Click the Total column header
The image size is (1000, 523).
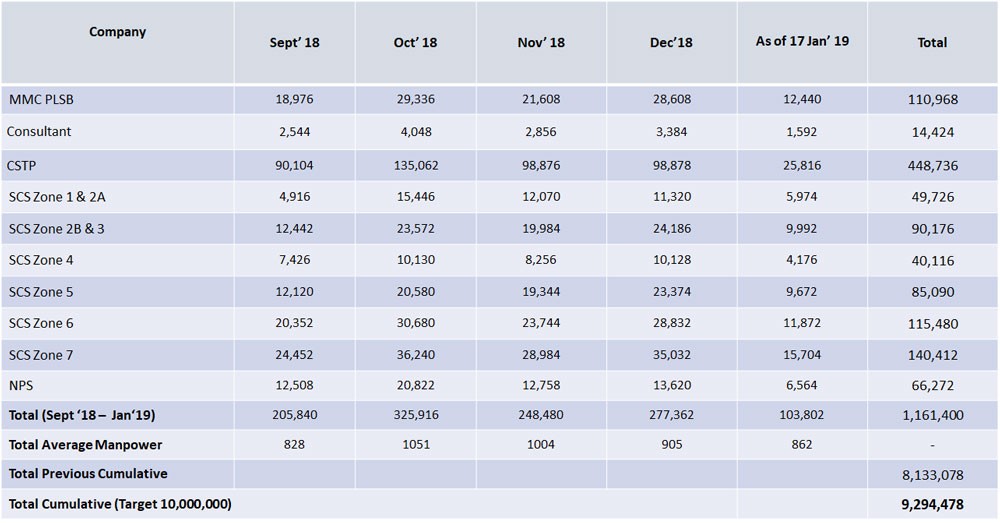tap(932, 43)
